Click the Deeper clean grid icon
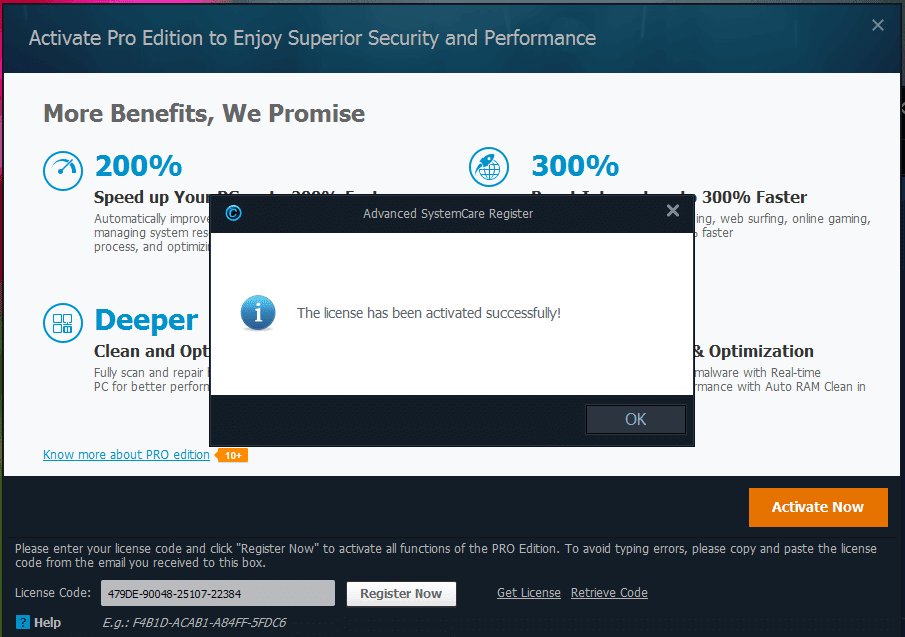 pos(63,323)
